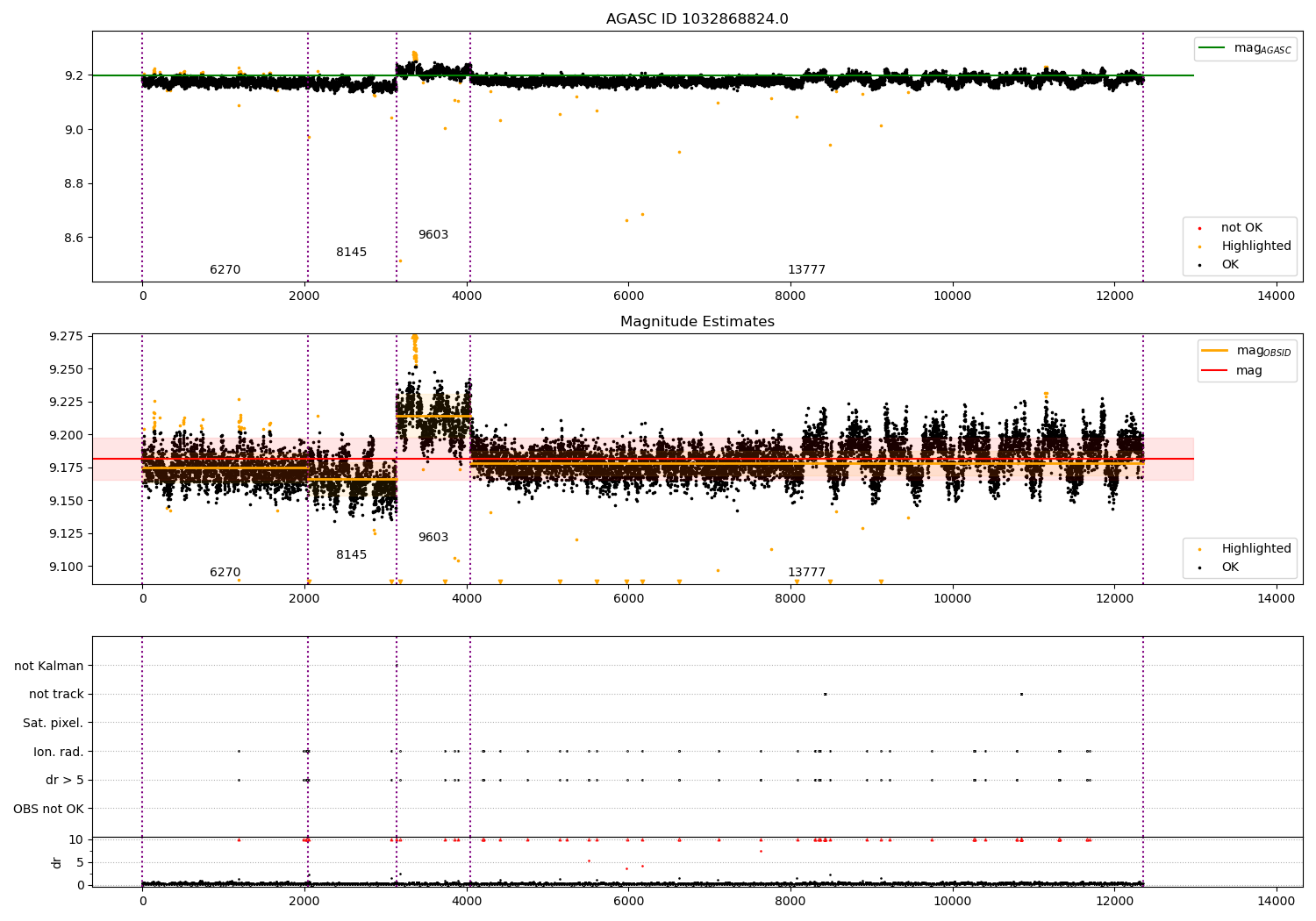Select the mag OBSID legend label
The image size is (1316, 921).
pyautogui.click(x=1263, y=351)
